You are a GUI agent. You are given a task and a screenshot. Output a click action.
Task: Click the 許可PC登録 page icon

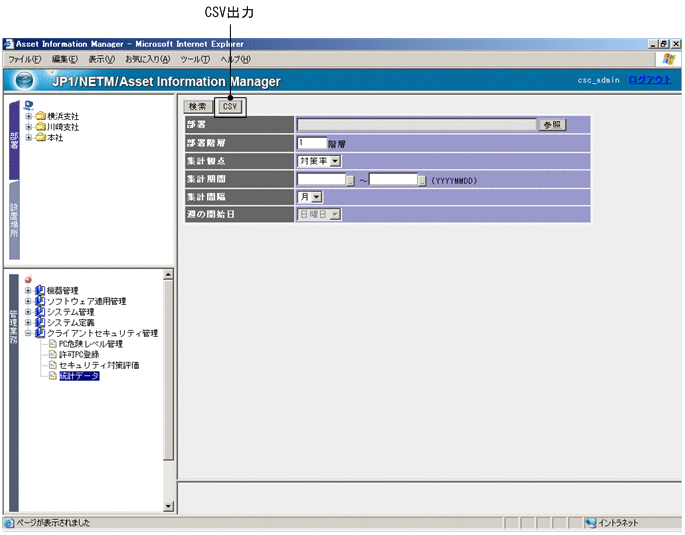(x=53, y=355)
